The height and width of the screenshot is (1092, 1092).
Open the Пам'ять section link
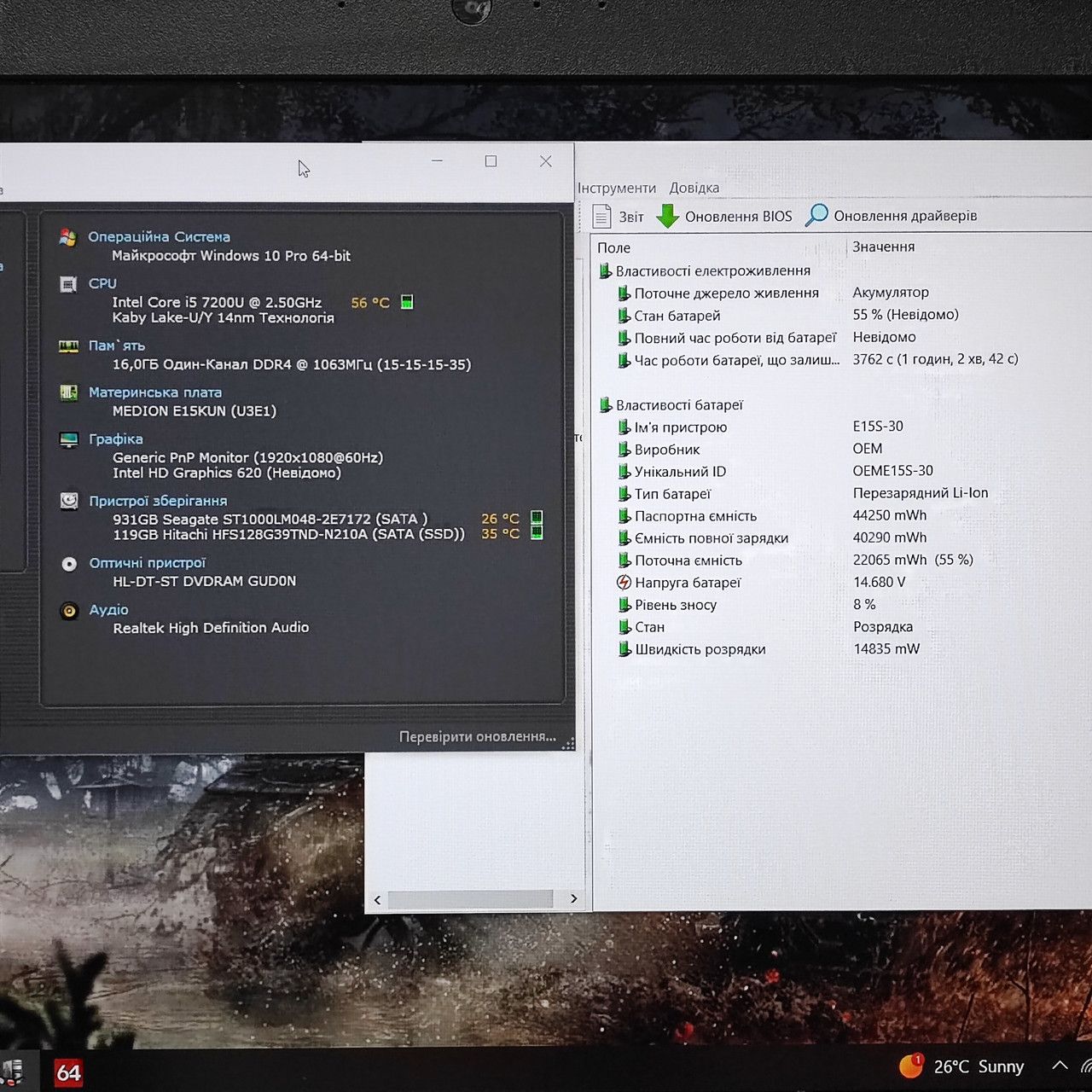tap(117, 346)
